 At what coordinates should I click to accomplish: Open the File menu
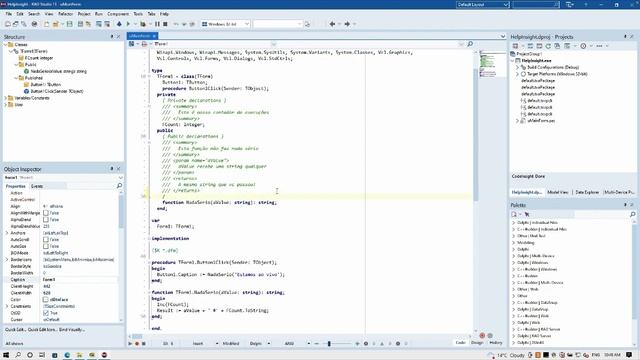9,14
